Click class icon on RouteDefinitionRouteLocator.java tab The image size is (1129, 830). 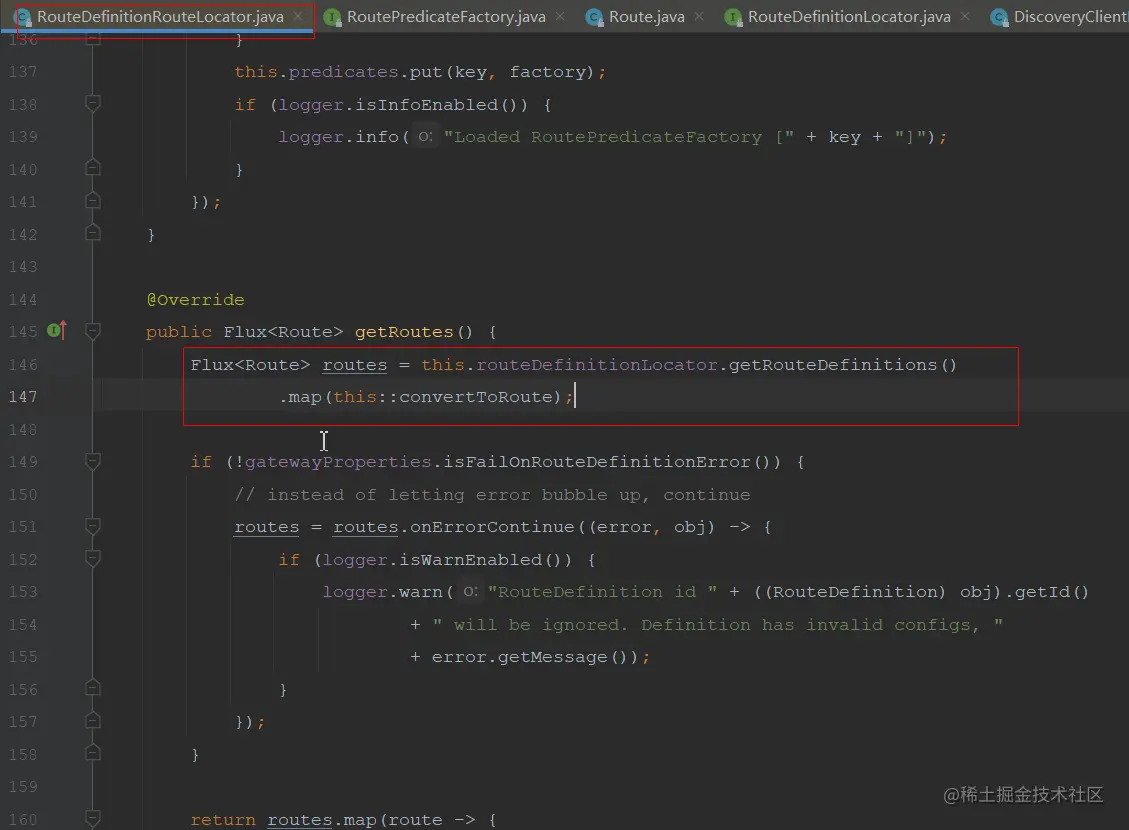(23, 17)
